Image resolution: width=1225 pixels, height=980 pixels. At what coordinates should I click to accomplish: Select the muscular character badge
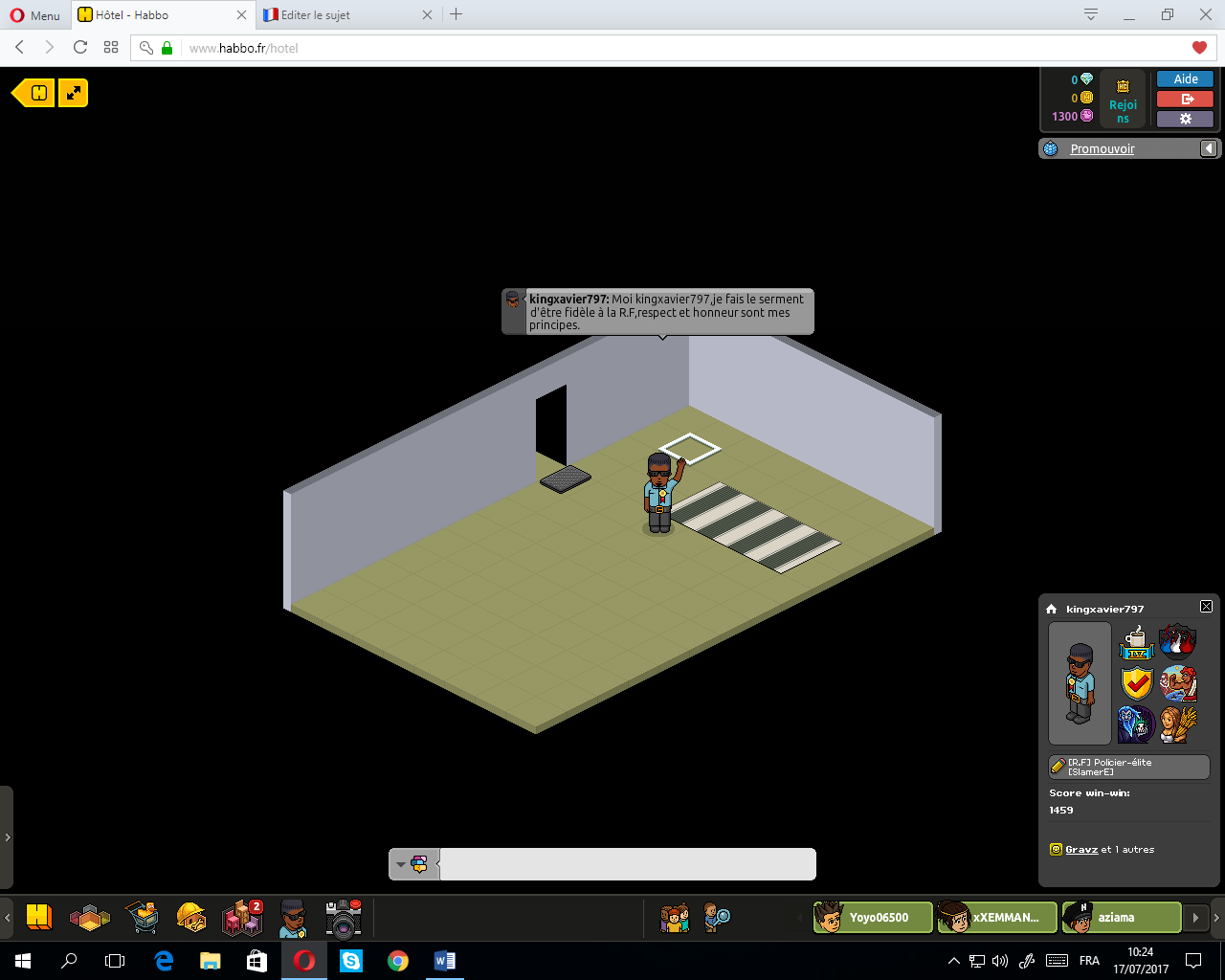(x=1177, y=683)
